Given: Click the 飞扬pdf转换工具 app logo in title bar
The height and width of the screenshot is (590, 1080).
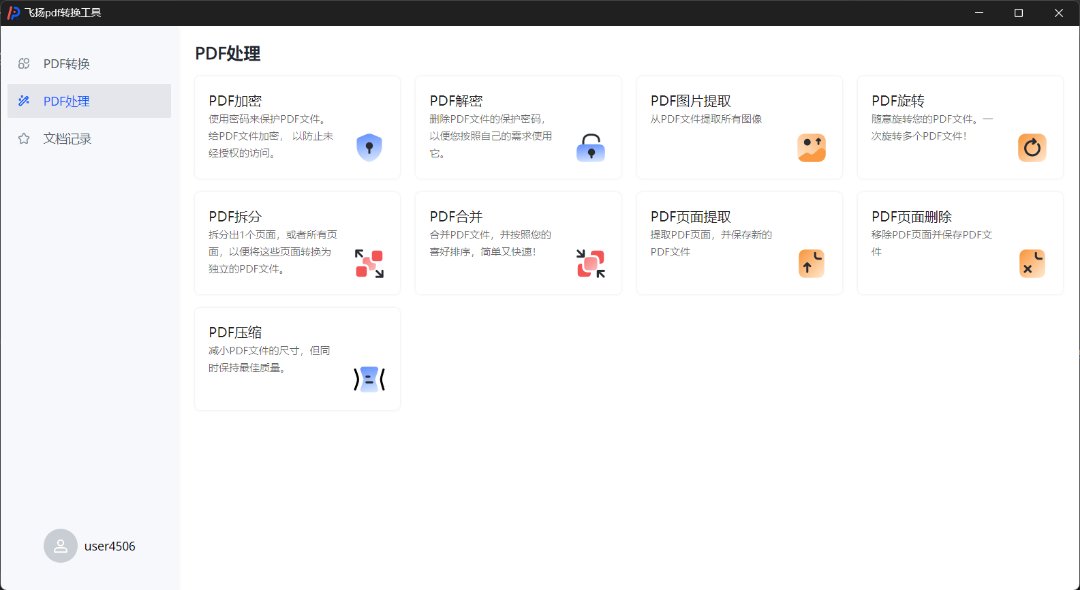Looking at the screenshot, I should pos(14,13).
